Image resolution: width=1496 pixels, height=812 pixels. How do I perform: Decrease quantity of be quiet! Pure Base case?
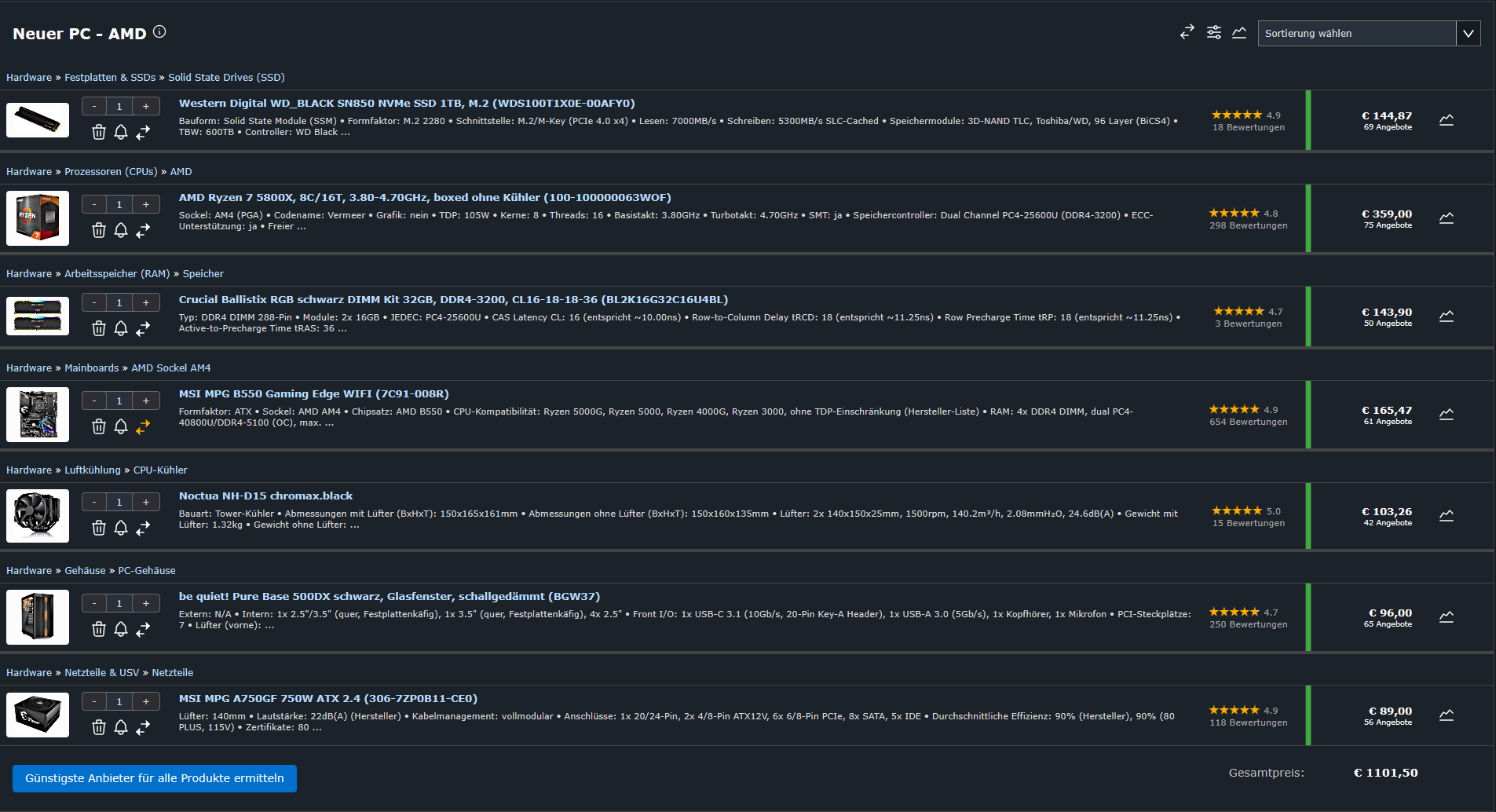(x=94, y=603)
